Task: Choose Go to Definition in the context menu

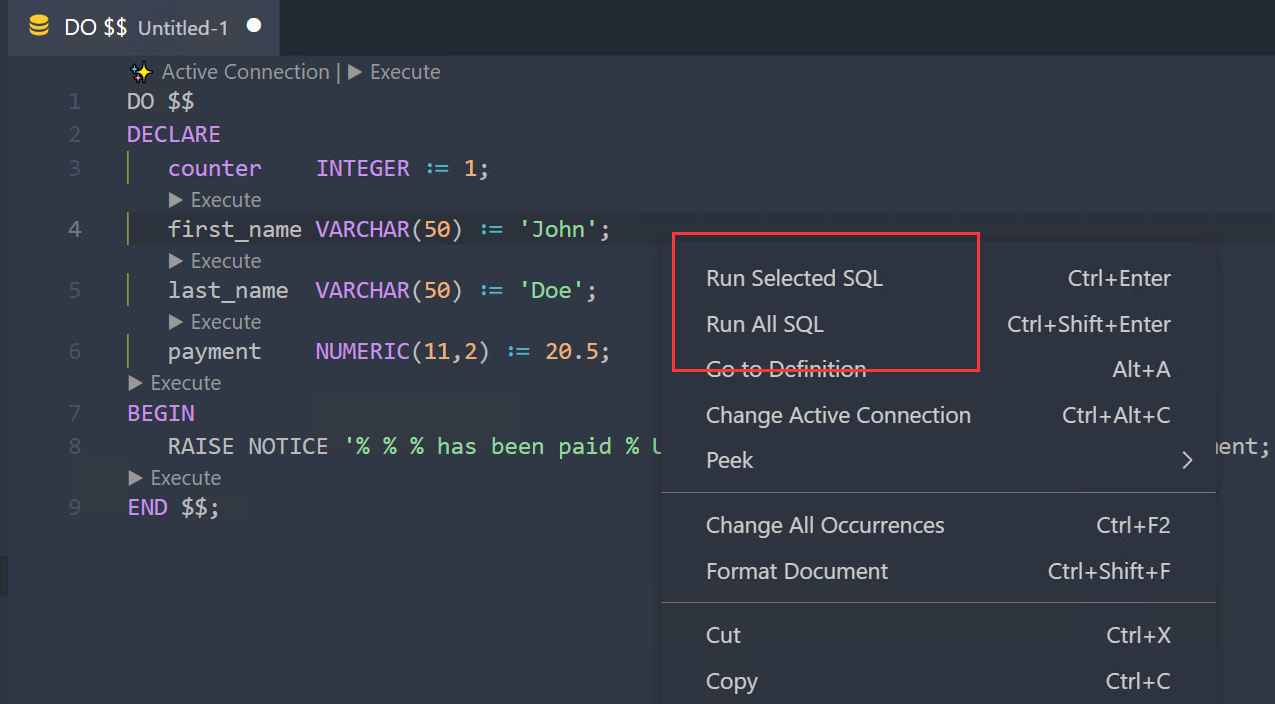Action: (938, 369)
